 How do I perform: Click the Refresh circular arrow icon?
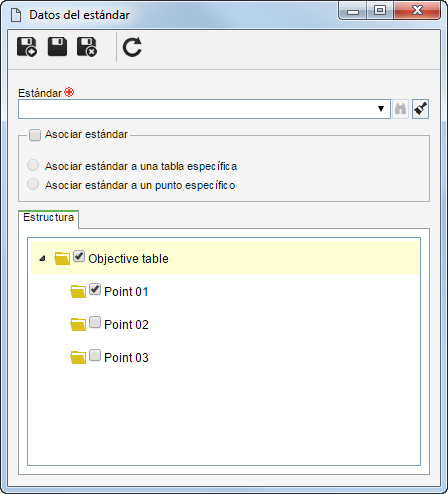coord(132,47)
